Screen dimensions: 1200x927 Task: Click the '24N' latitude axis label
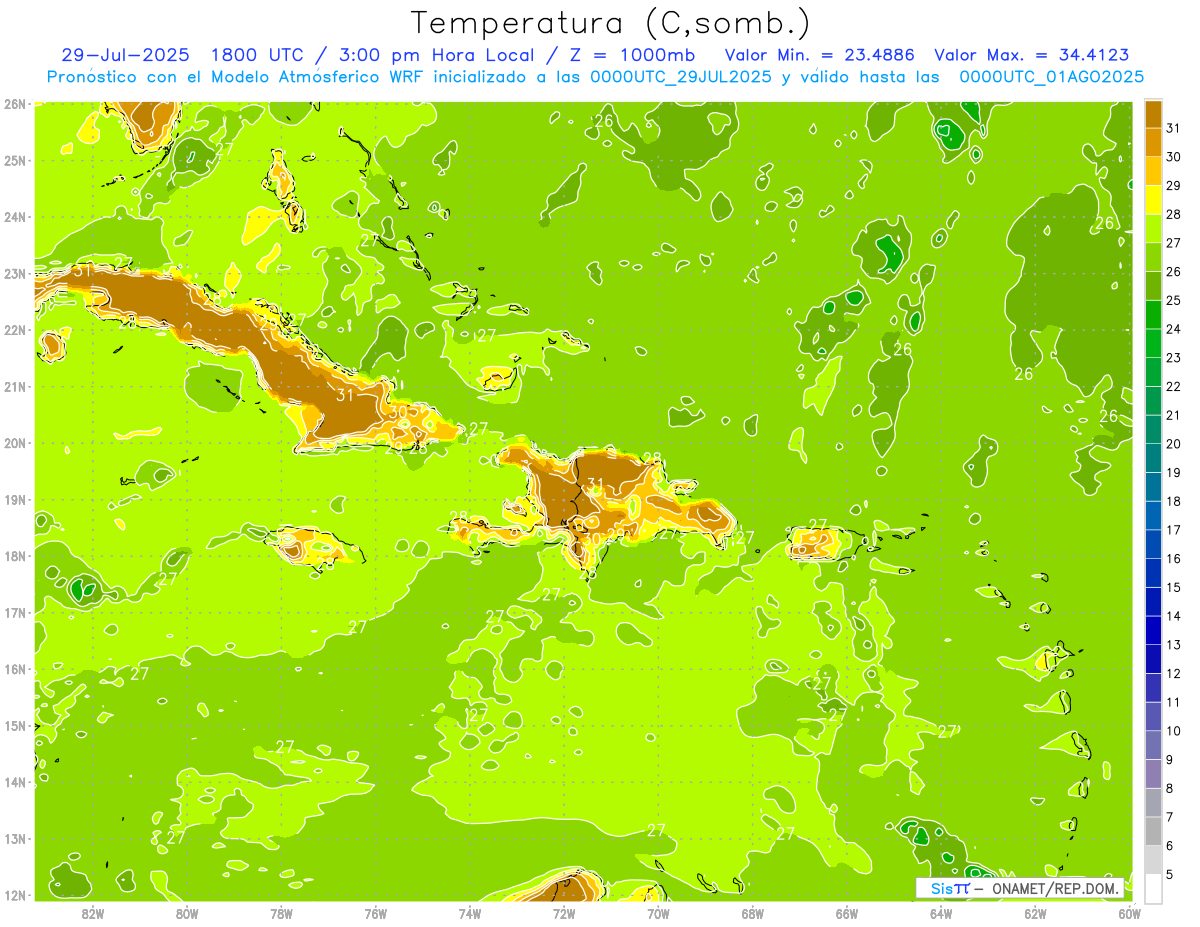14,217
